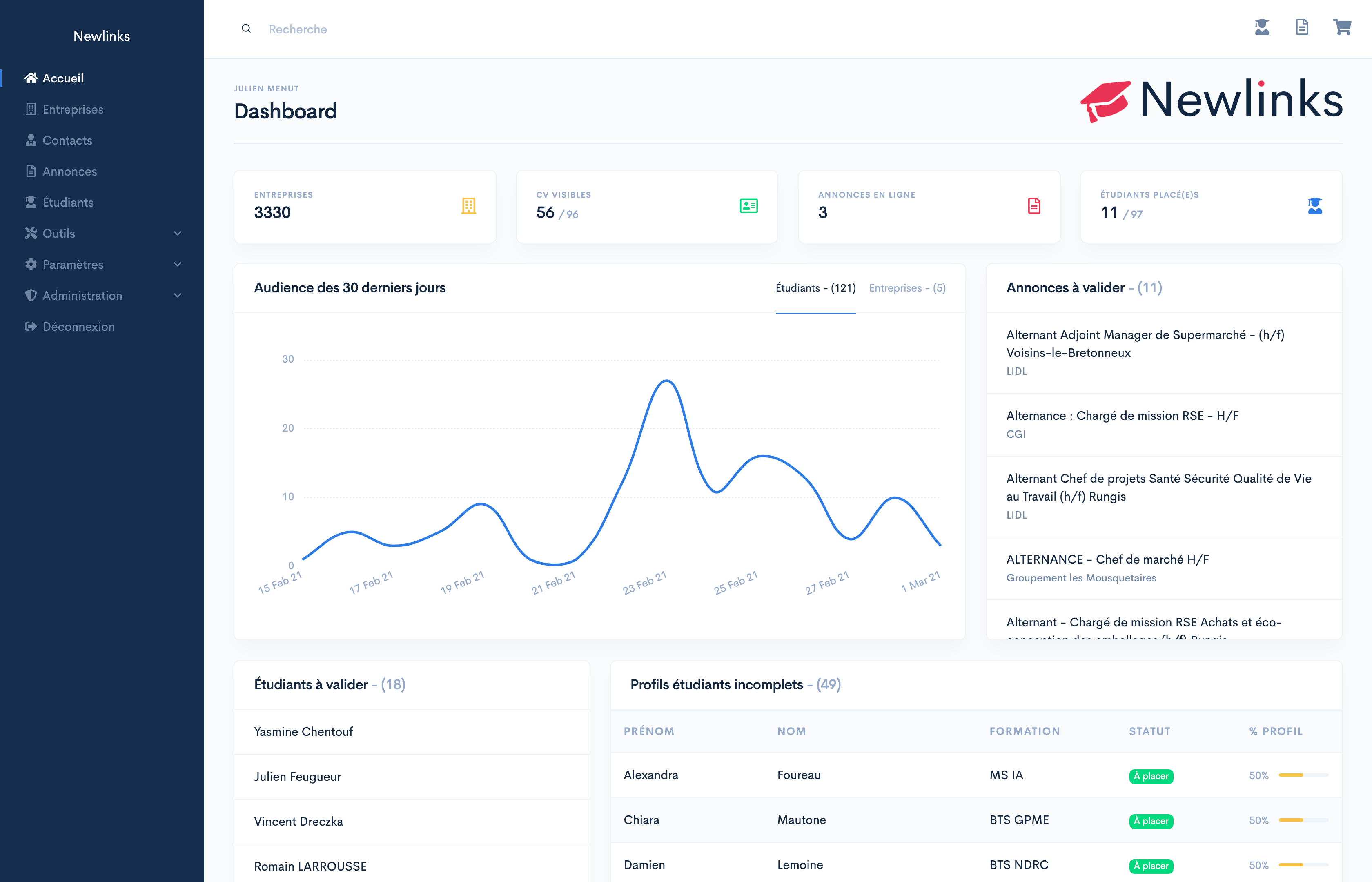1372x882 pixels.
Task: Click the Étudiants placé(e)s 11 value
Action: (1109, 212)
